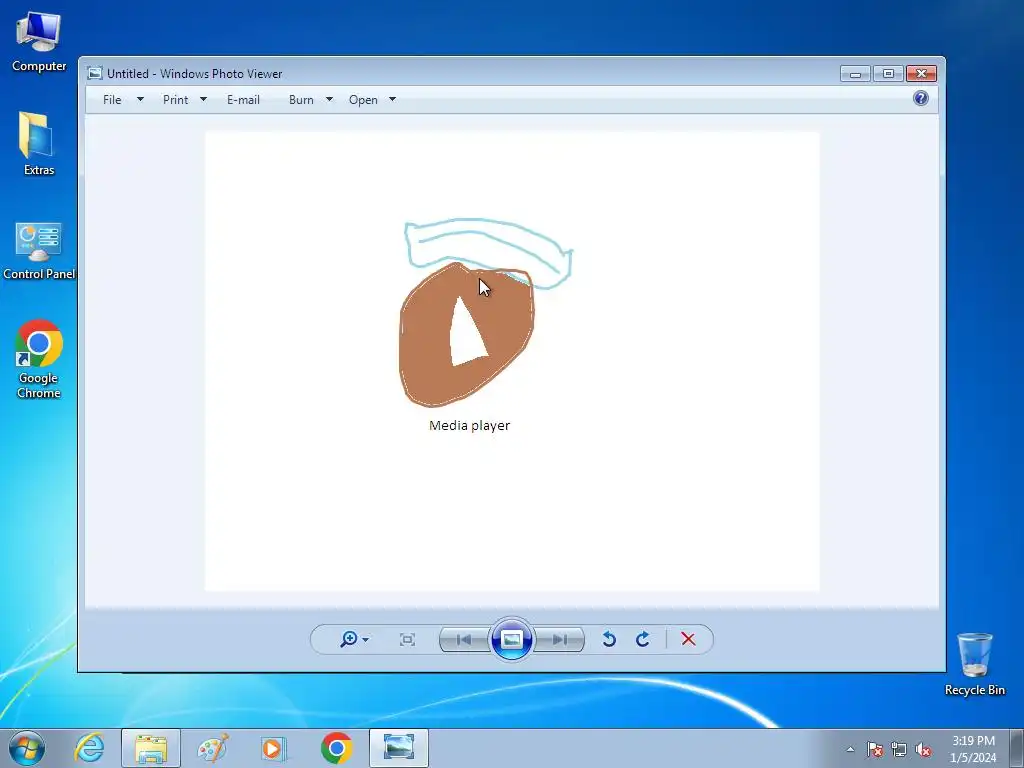Select the Recycle Bin icon
This screenshot has height=768, width=1024.
975,664
